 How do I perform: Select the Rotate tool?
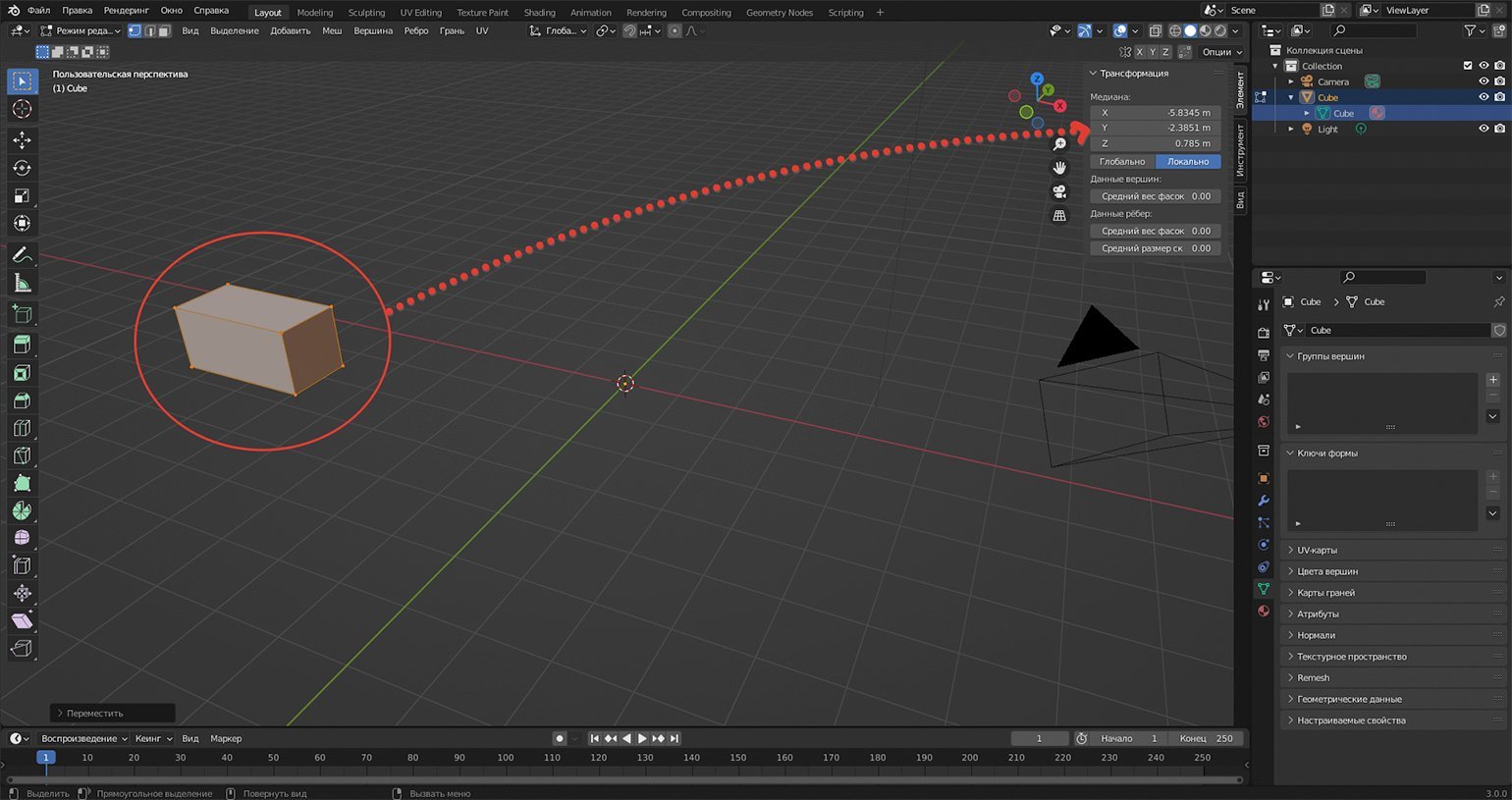(22, 168)
